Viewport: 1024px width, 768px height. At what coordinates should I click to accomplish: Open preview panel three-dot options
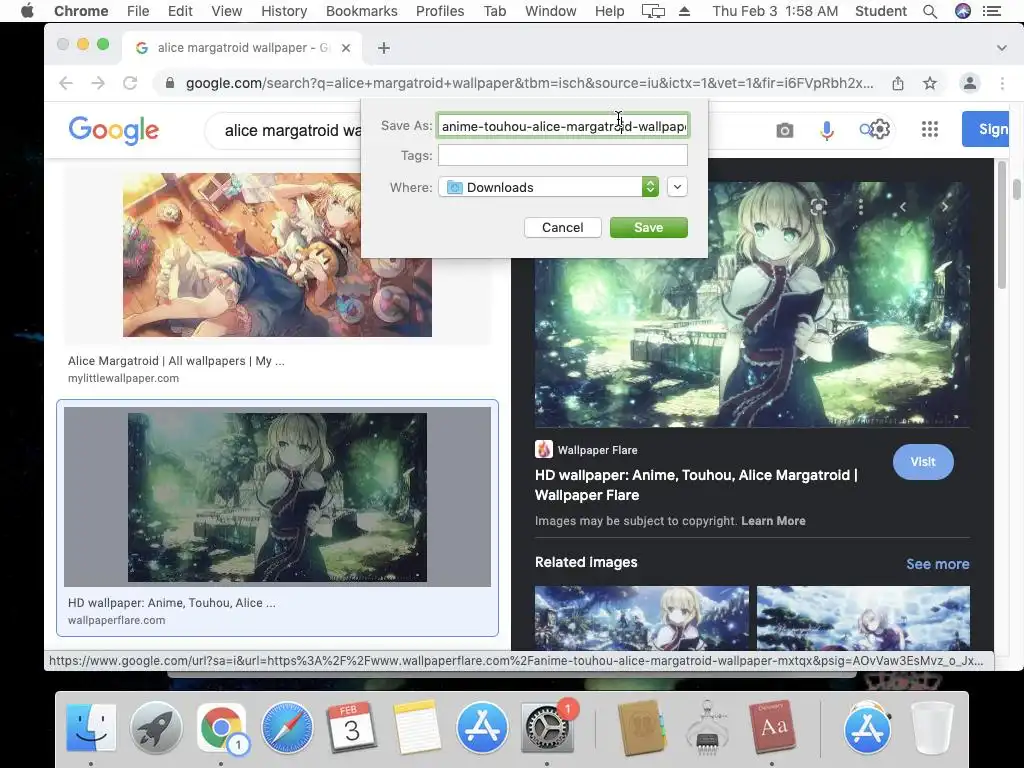coord(861,207)
